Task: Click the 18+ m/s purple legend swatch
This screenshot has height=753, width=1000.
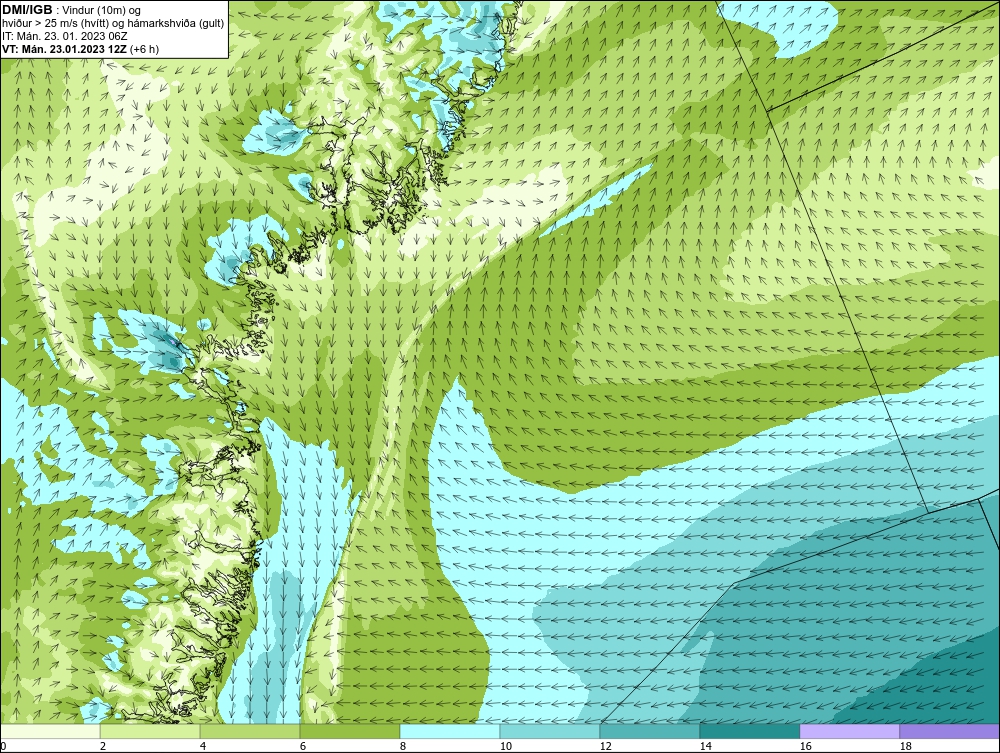Action: [950, 731]
